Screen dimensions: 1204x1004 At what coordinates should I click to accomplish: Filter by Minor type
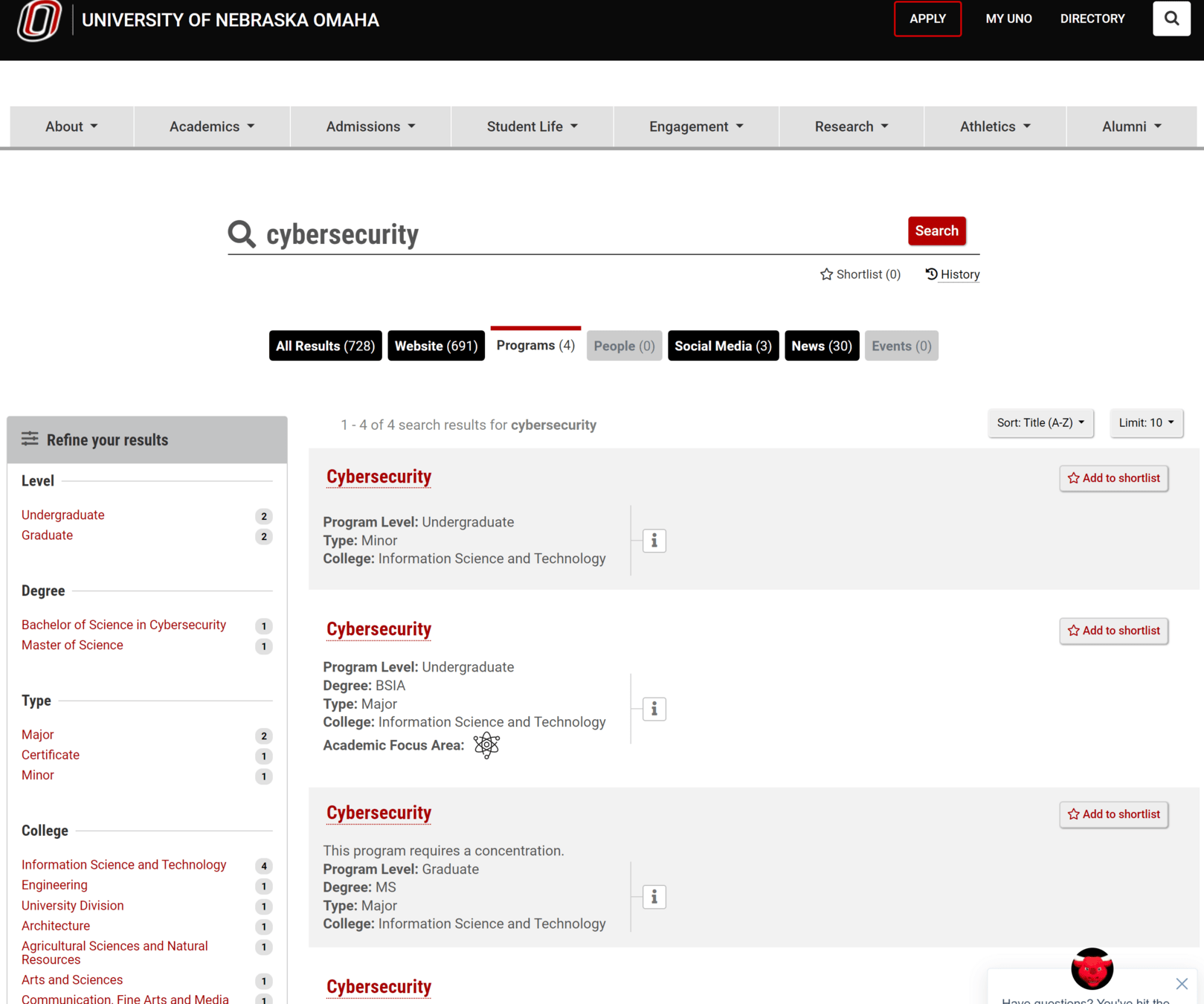(37, 775)
